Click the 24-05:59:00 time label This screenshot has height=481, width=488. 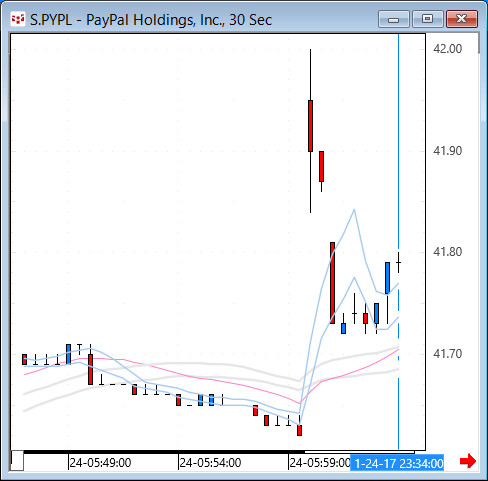320,463
